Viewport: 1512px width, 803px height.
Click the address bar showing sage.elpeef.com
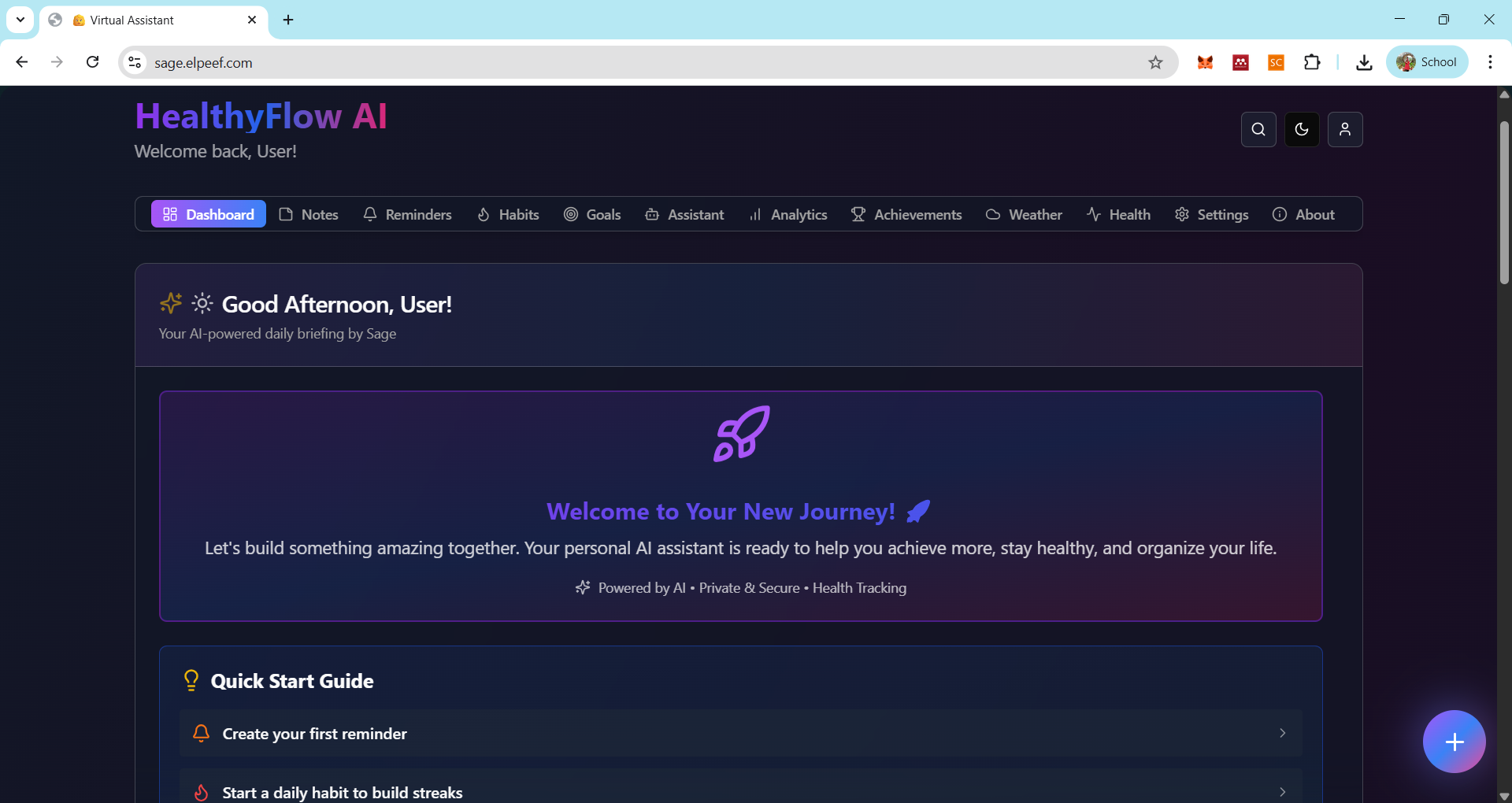click(648, 62)
